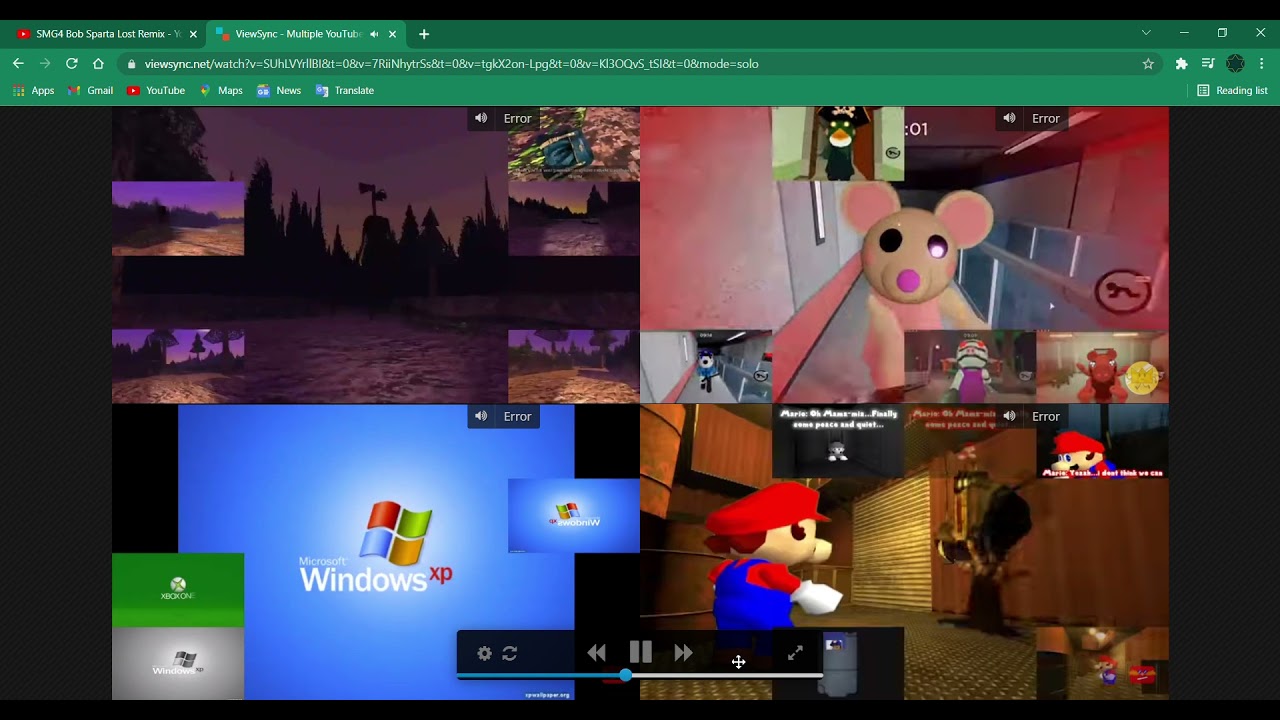Viewport: 1280px width, 720px height.
Task: Click the move handle on the control bar
Action: click(x=738, y=662)
